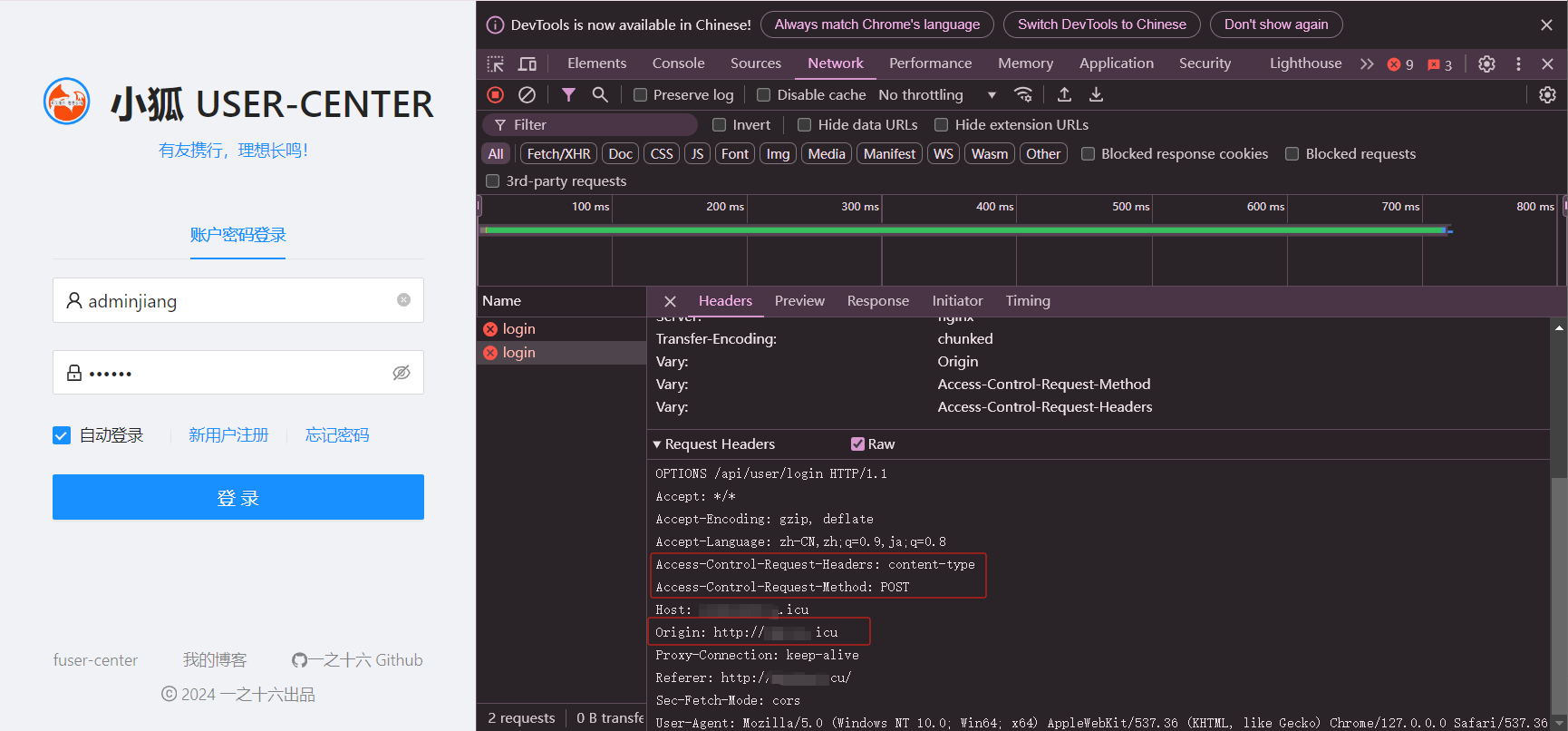The image size is (1568, 731).
Task: Uncheck the Raw request headers checkbox
Action: pos(857,443)
